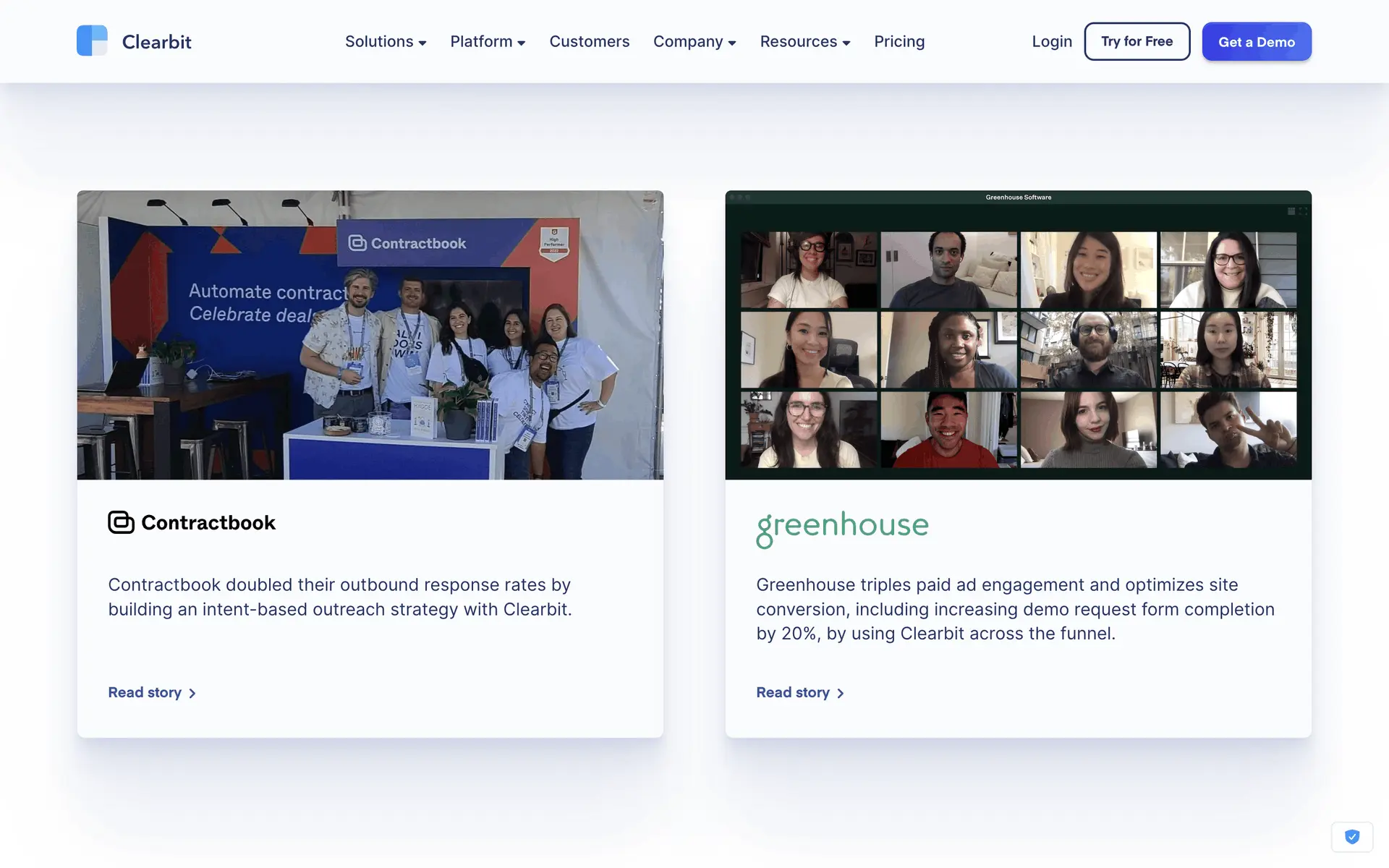Open the Pricing page
This screenshot has height=868, width=1389.
click(x=899, y=42)
